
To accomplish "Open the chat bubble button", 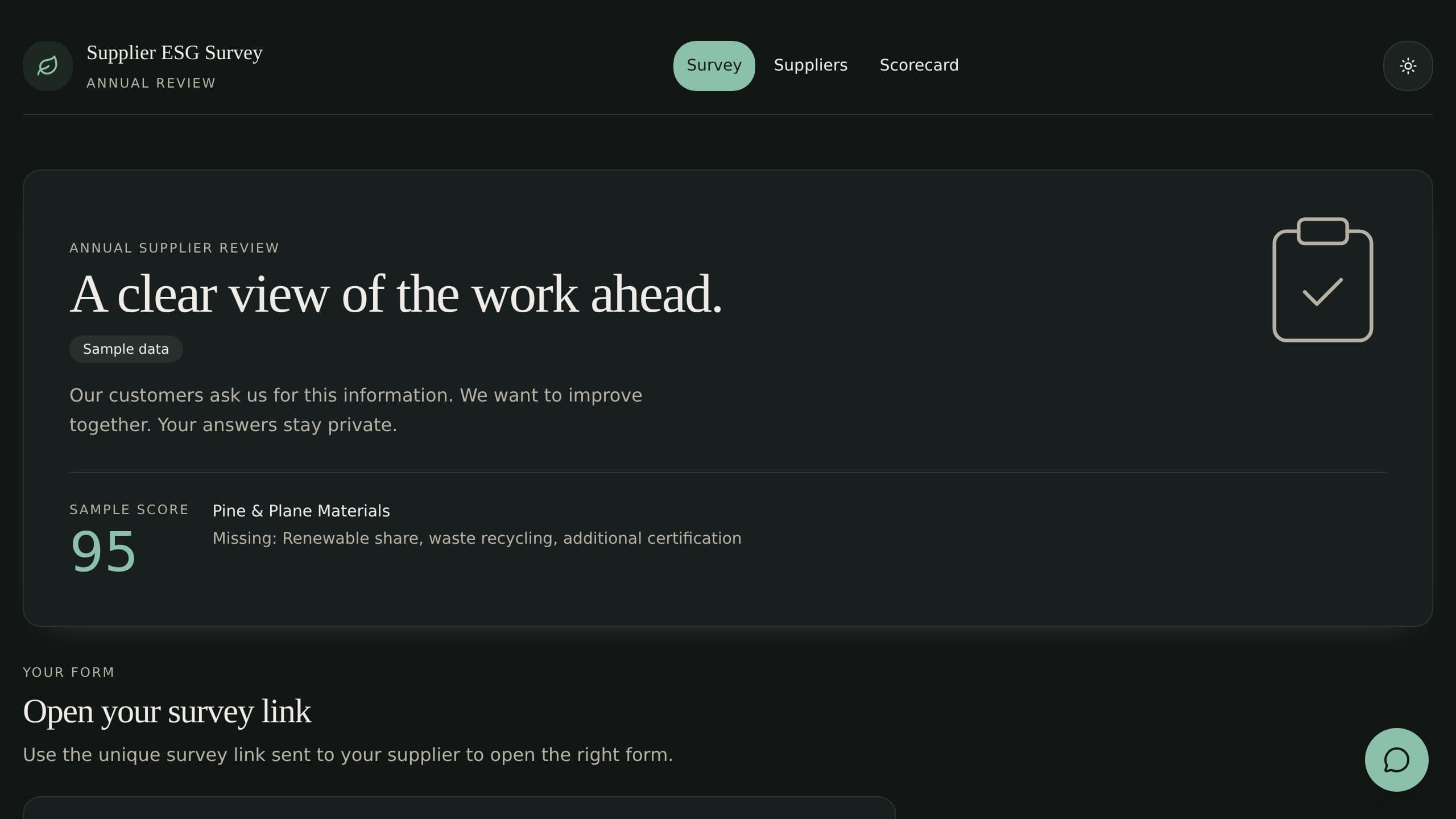I will pos(1396,760).
